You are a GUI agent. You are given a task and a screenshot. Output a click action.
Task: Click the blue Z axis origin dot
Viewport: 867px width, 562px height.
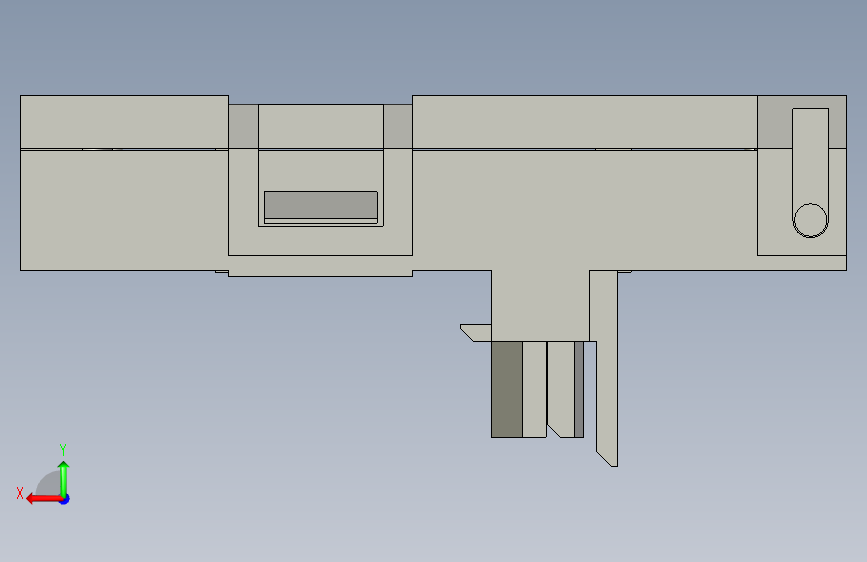65,499
